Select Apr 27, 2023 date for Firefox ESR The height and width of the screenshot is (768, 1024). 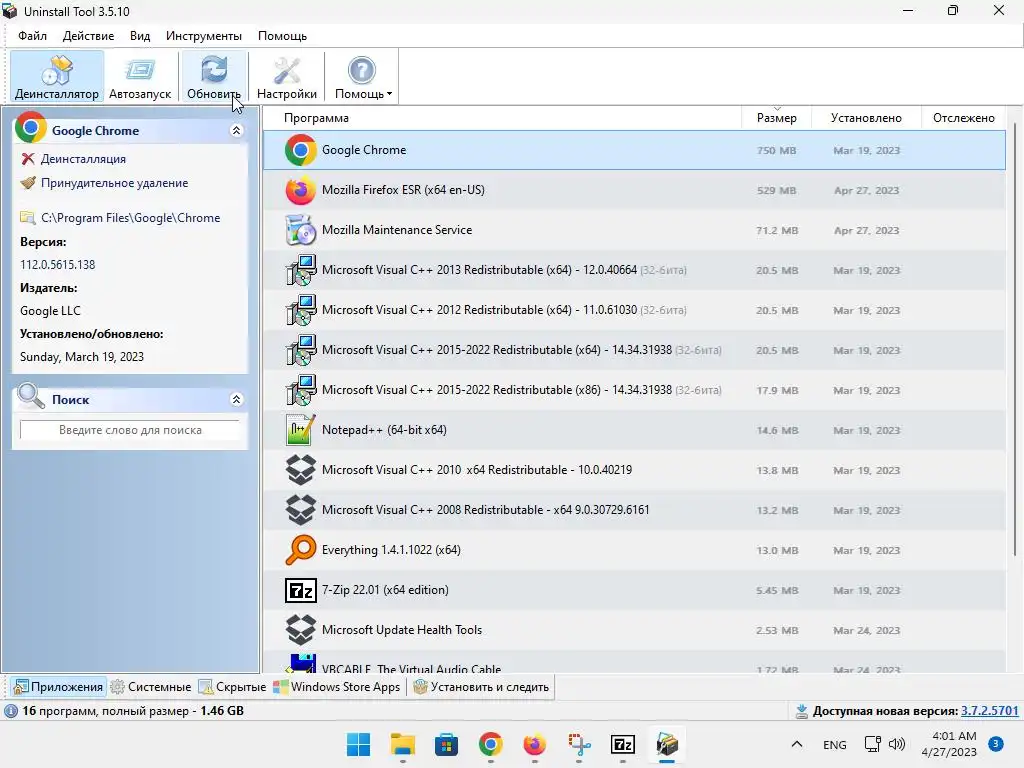[x=867, y=191]
